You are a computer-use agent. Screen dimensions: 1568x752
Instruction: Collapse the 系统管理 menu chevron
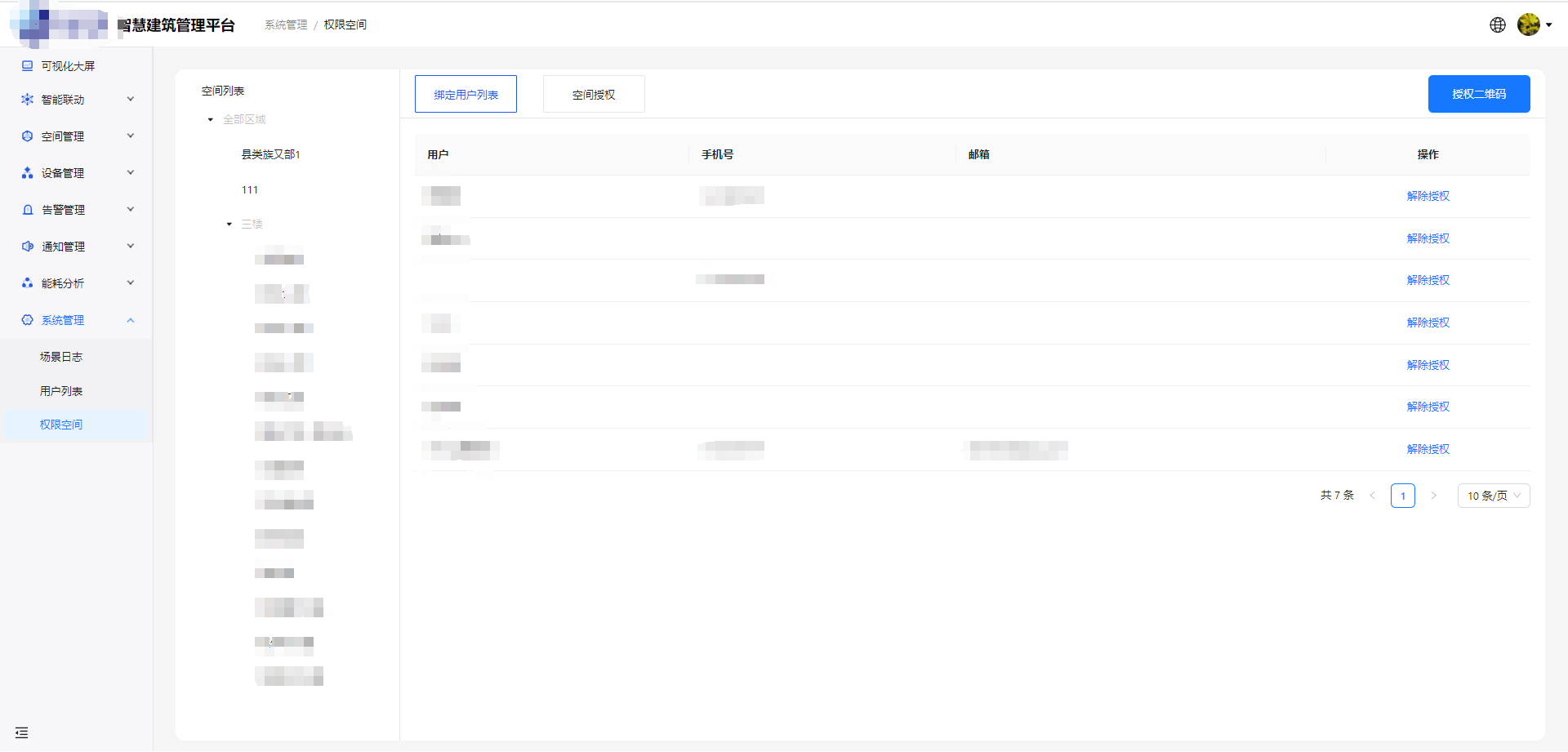click(131, 320)
